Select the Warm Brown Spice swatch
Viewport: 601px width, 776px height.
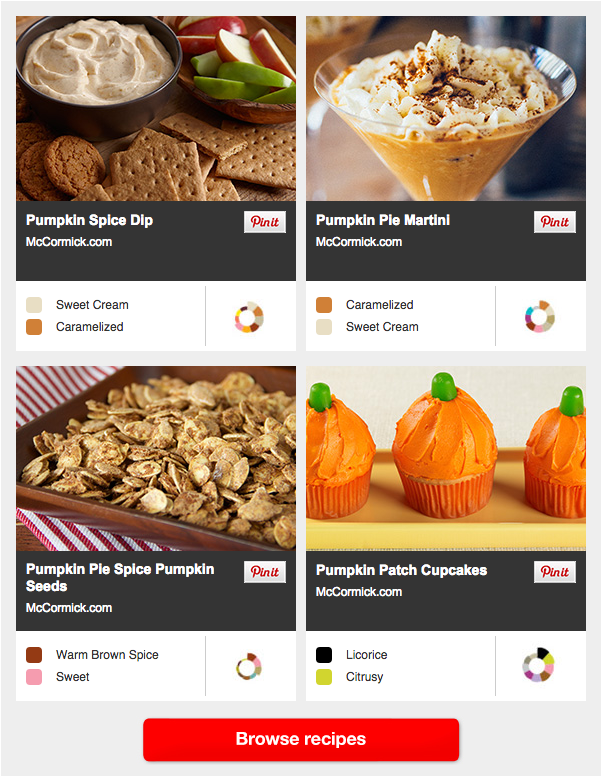point(34,654)
